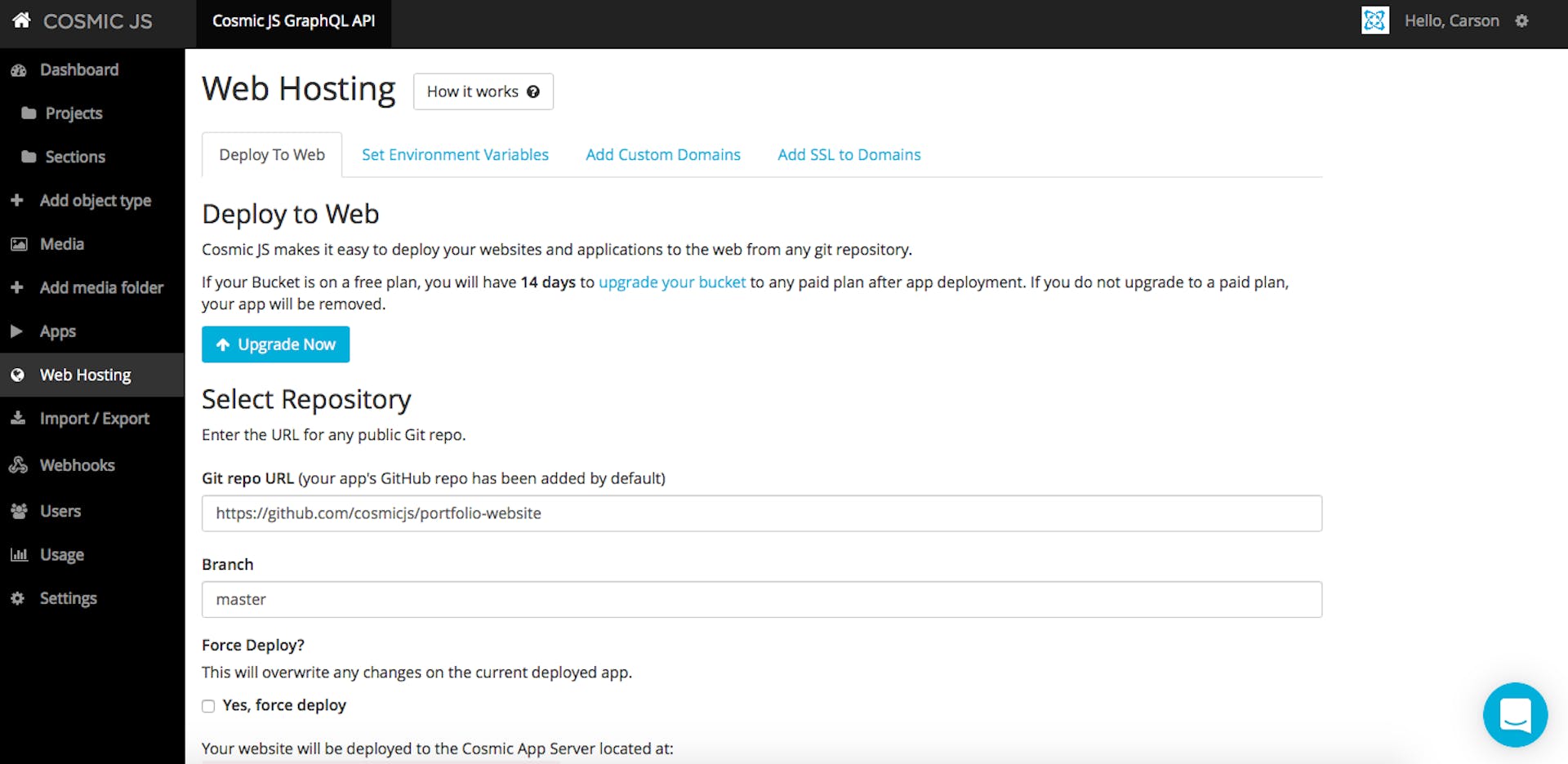Click the home icon next to COSMIC JS
Screen dimensions: 1568x764
coord(20,20)
